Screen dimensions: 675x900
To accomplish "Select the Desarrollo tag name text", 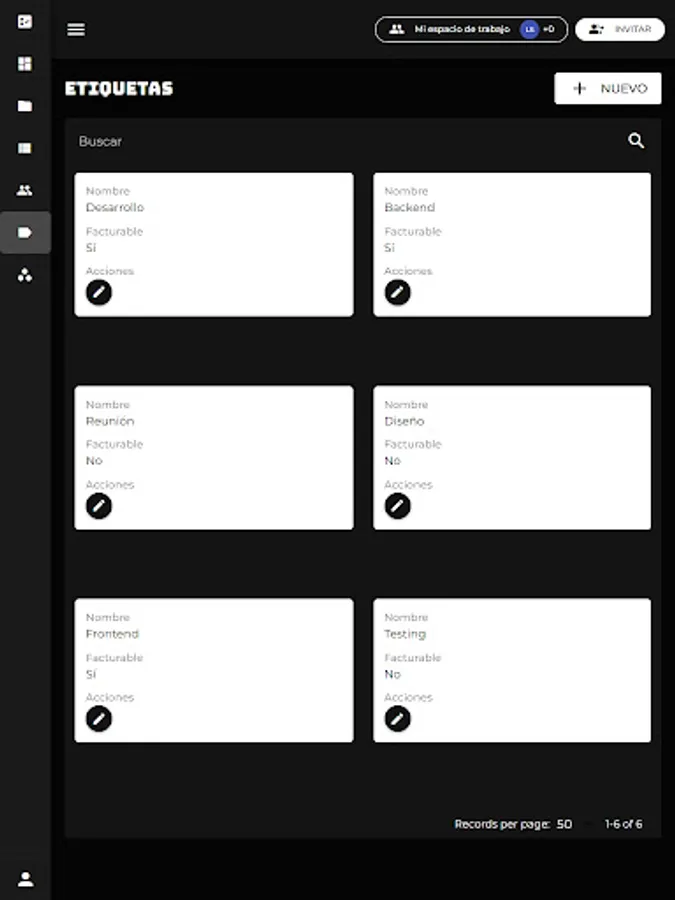I will (x=115, y=207).
